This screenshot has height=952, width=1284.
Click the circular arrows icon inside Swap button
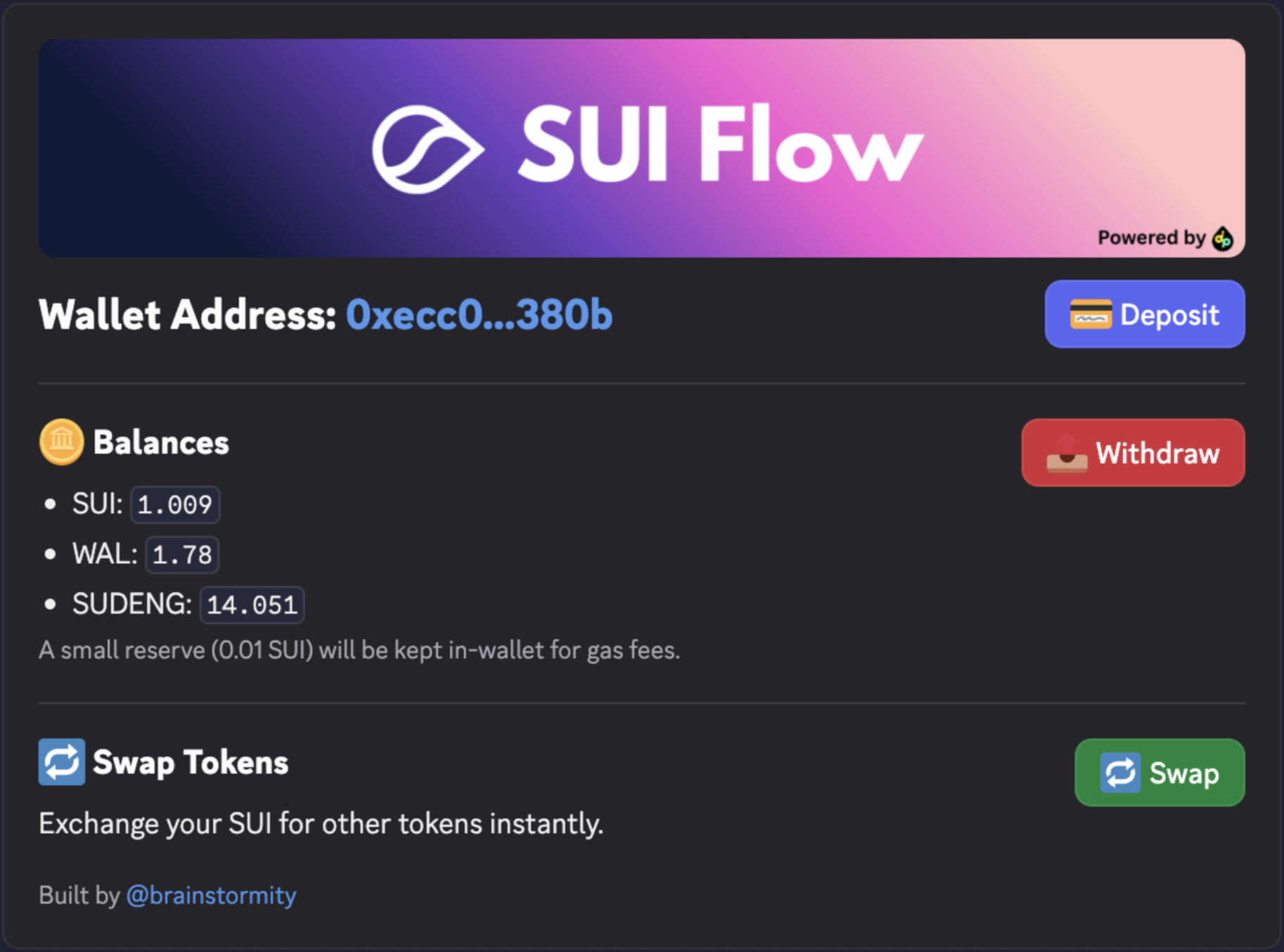pos(1122,772)
